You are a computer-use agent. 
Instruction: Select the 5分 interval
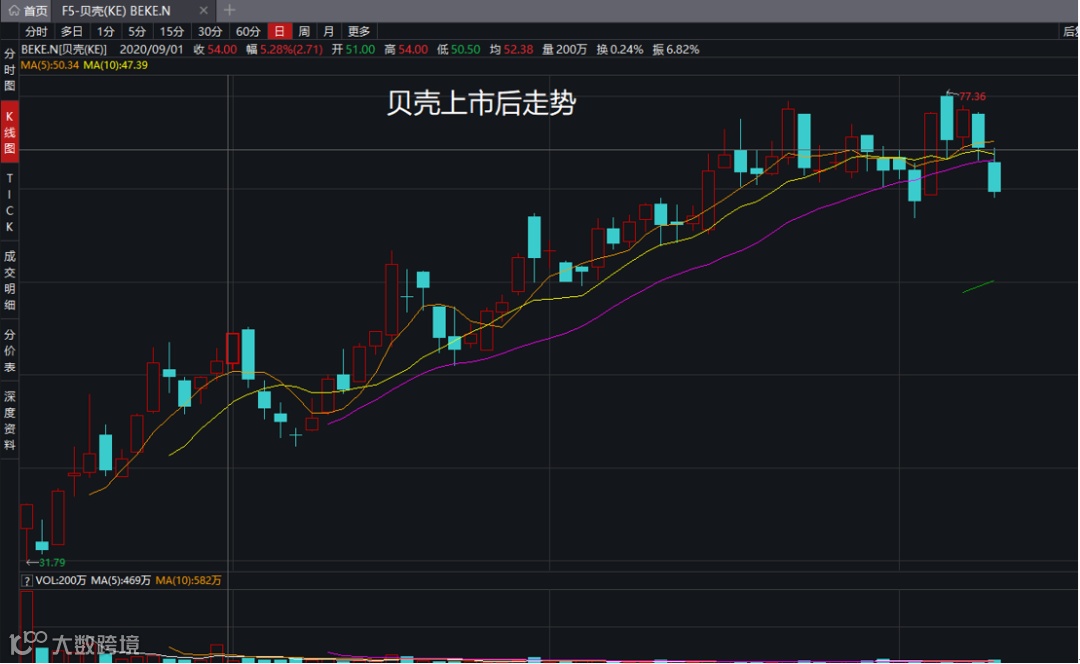[x=137, y=32]
